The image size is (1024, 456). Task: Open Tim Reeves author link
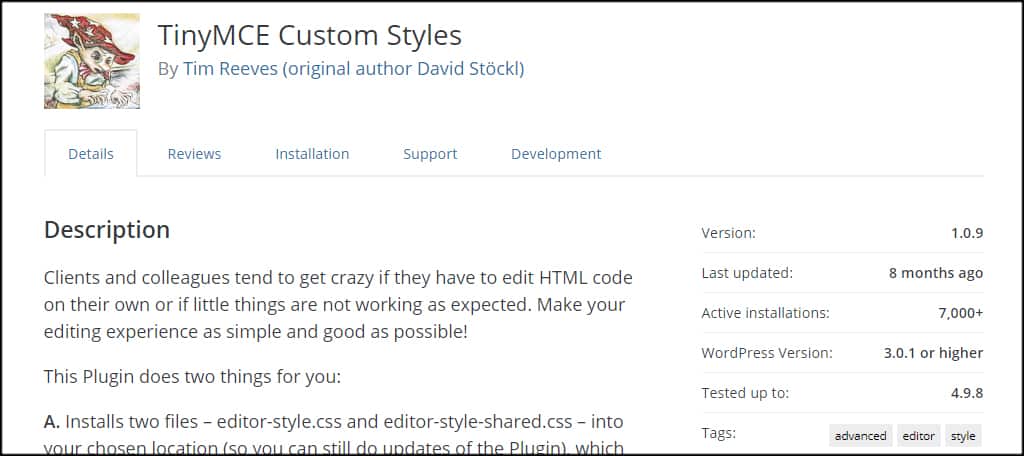353,69
